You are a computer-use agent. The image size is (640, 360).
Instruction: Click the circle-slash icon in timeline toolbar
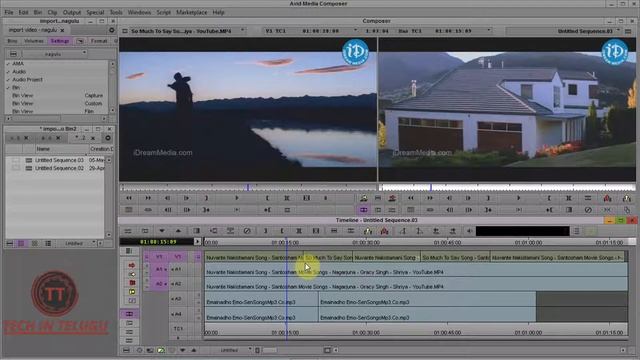(247, 231)
